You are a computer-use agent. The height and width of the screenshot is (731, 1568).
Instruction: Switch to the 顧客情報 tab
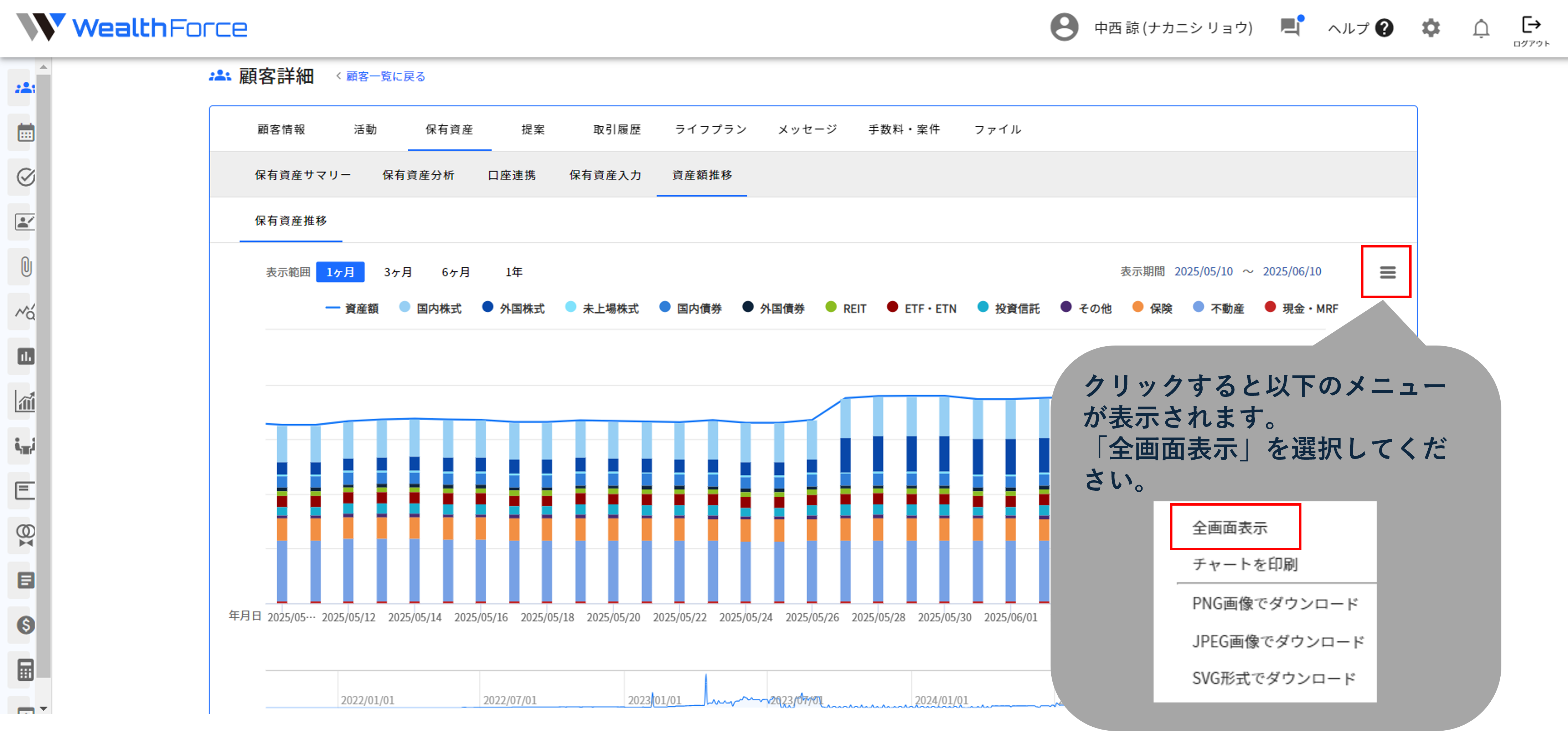click(281, 129)
